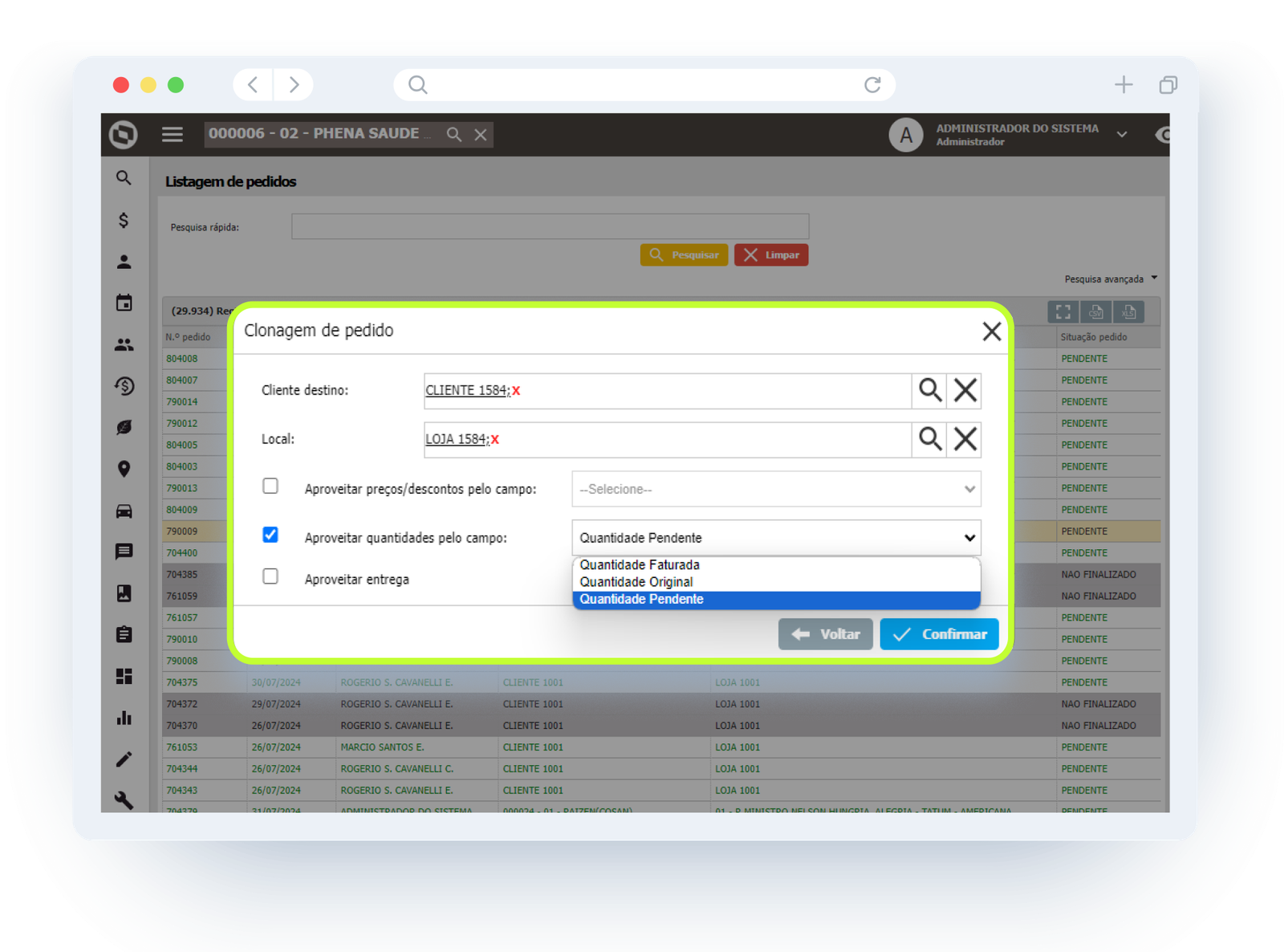Select order number 761053
The height and width of the screenshot is (952, 1284).
click(x=182, y=747)
